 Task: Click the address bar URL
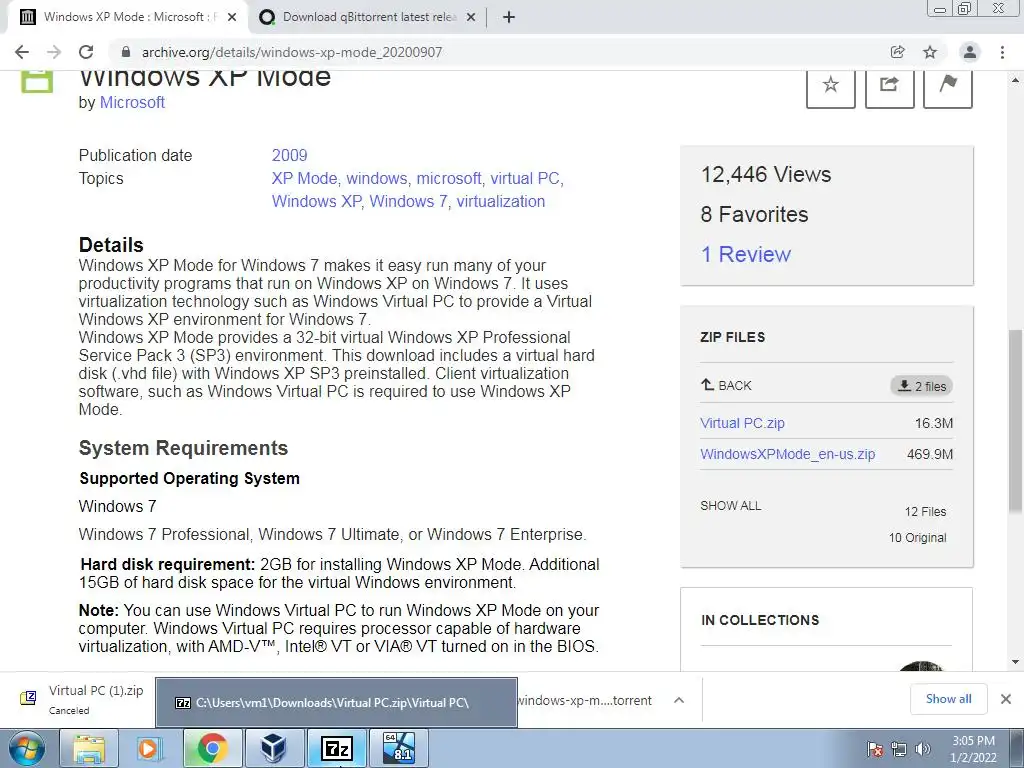point(292,52)
